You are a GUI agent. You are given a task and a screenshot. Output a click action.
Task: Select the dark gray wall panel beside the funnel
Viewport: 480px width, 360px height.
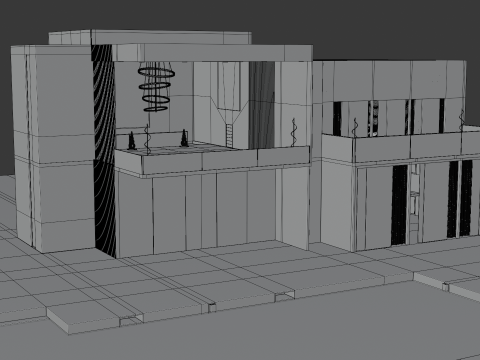262,105
